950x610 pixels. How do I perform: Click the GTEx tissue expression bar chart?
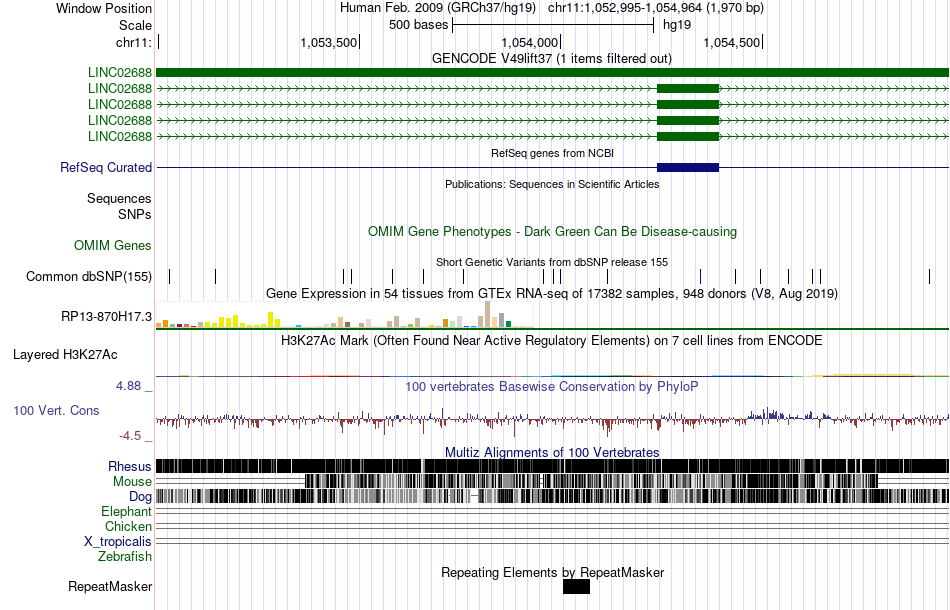coord(345,315)
